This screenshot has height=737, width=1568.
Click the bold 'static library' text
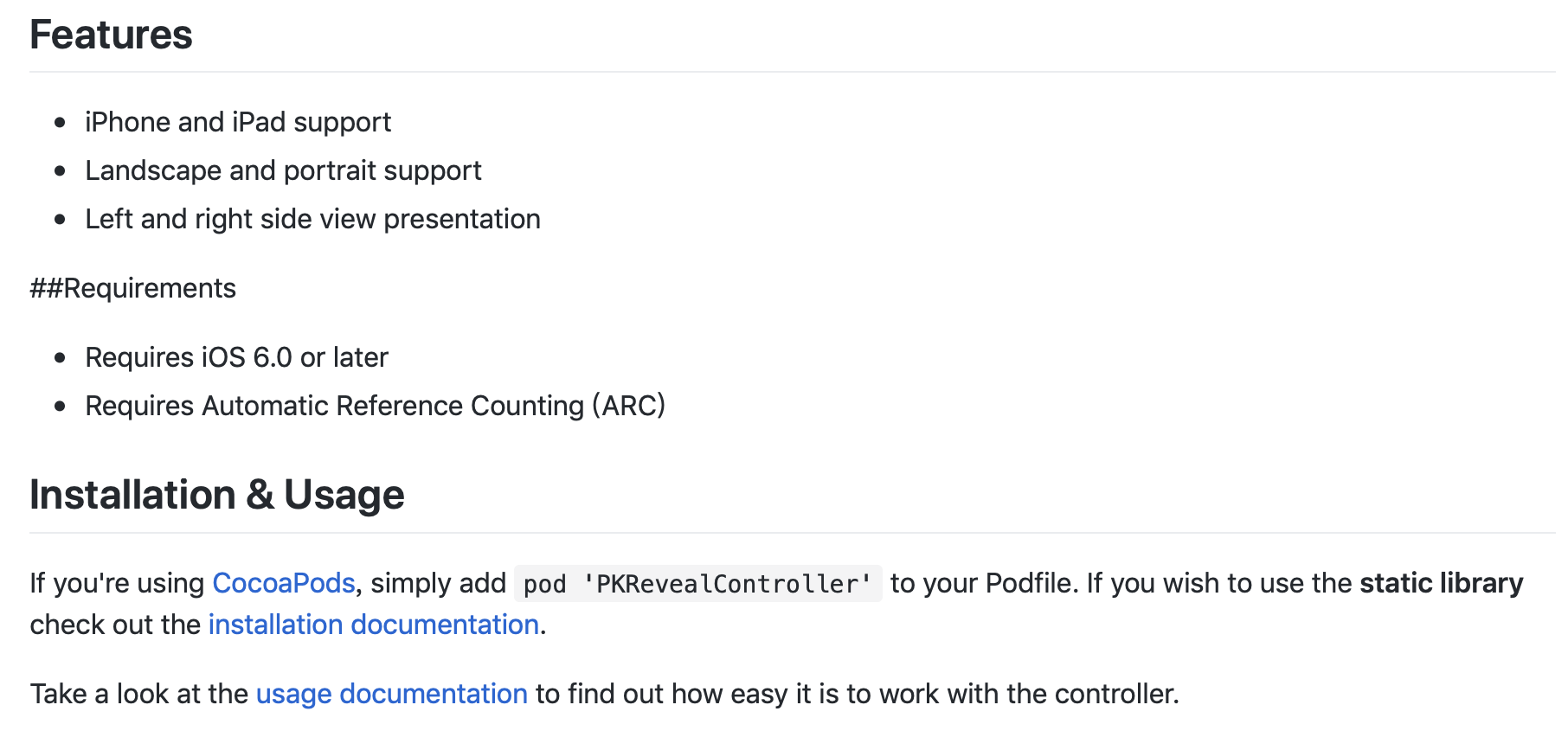pos(1441,583)
